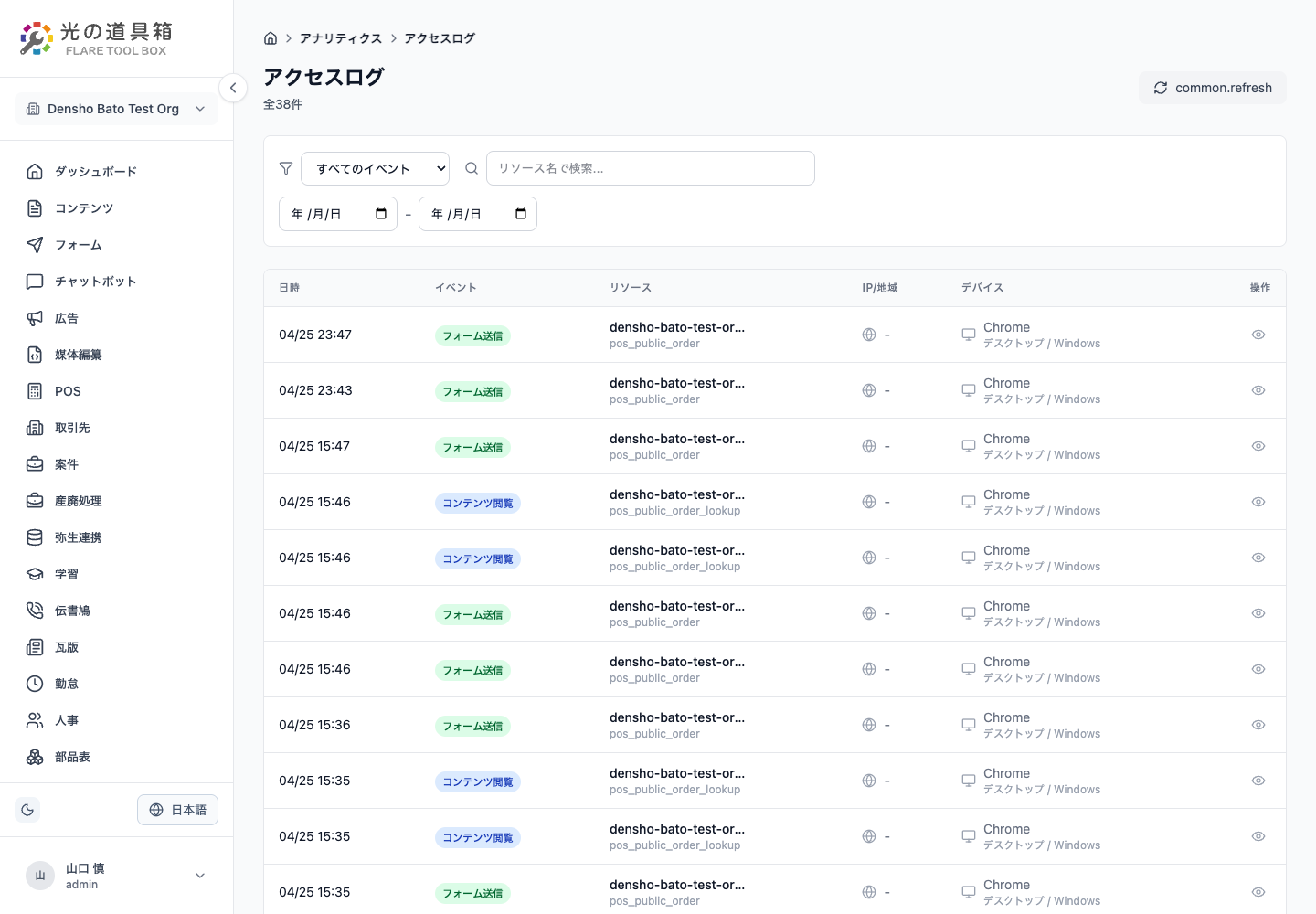Click the end date field

point(478,214)
